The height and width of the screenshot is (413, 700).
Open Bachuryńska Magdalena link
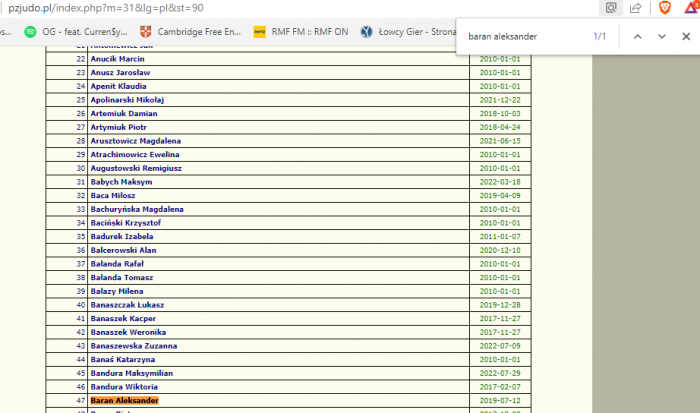[137, 209]
